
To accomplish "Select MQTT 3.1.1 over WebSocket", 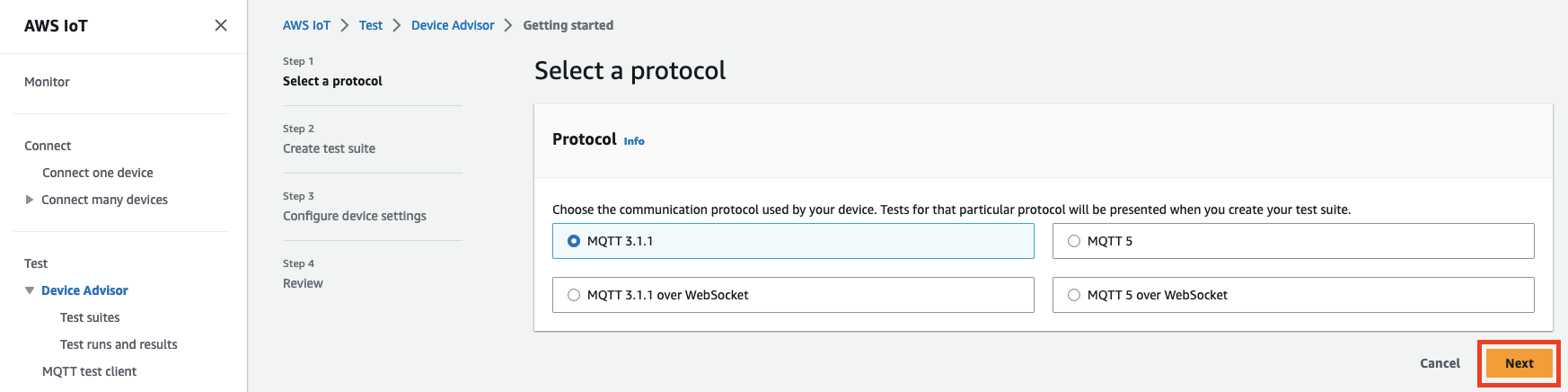I will coord(574,295).
